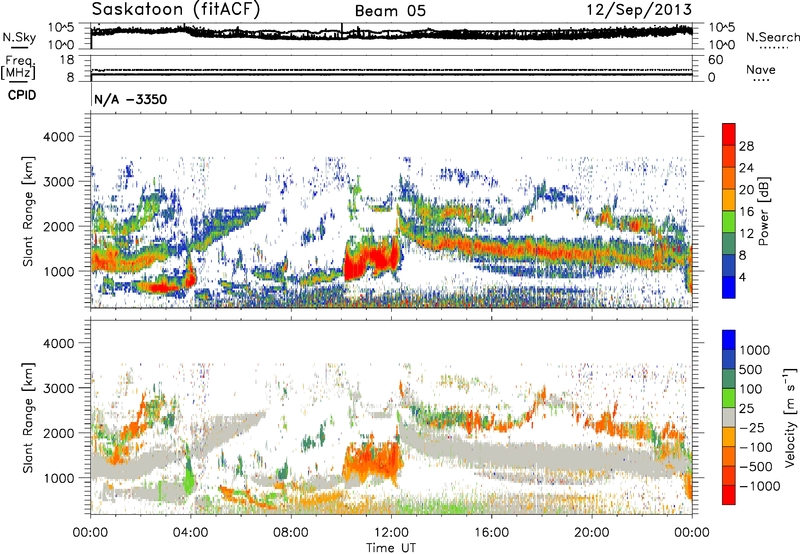
Task: Click the Velocity [m s-1] colorbar label
Action: 790,417
